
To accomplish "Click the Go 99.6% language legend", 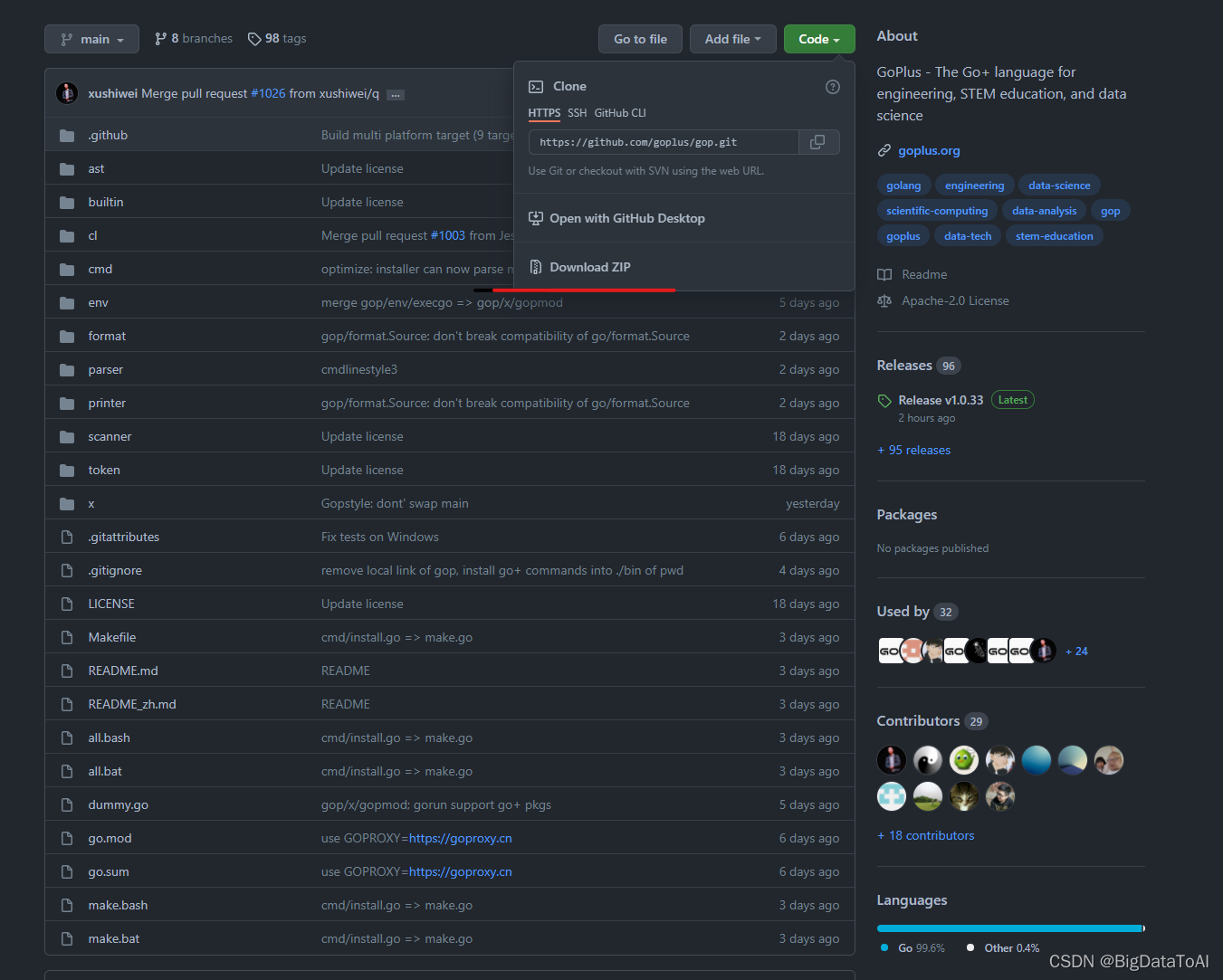I will click(x=913, y=947).
